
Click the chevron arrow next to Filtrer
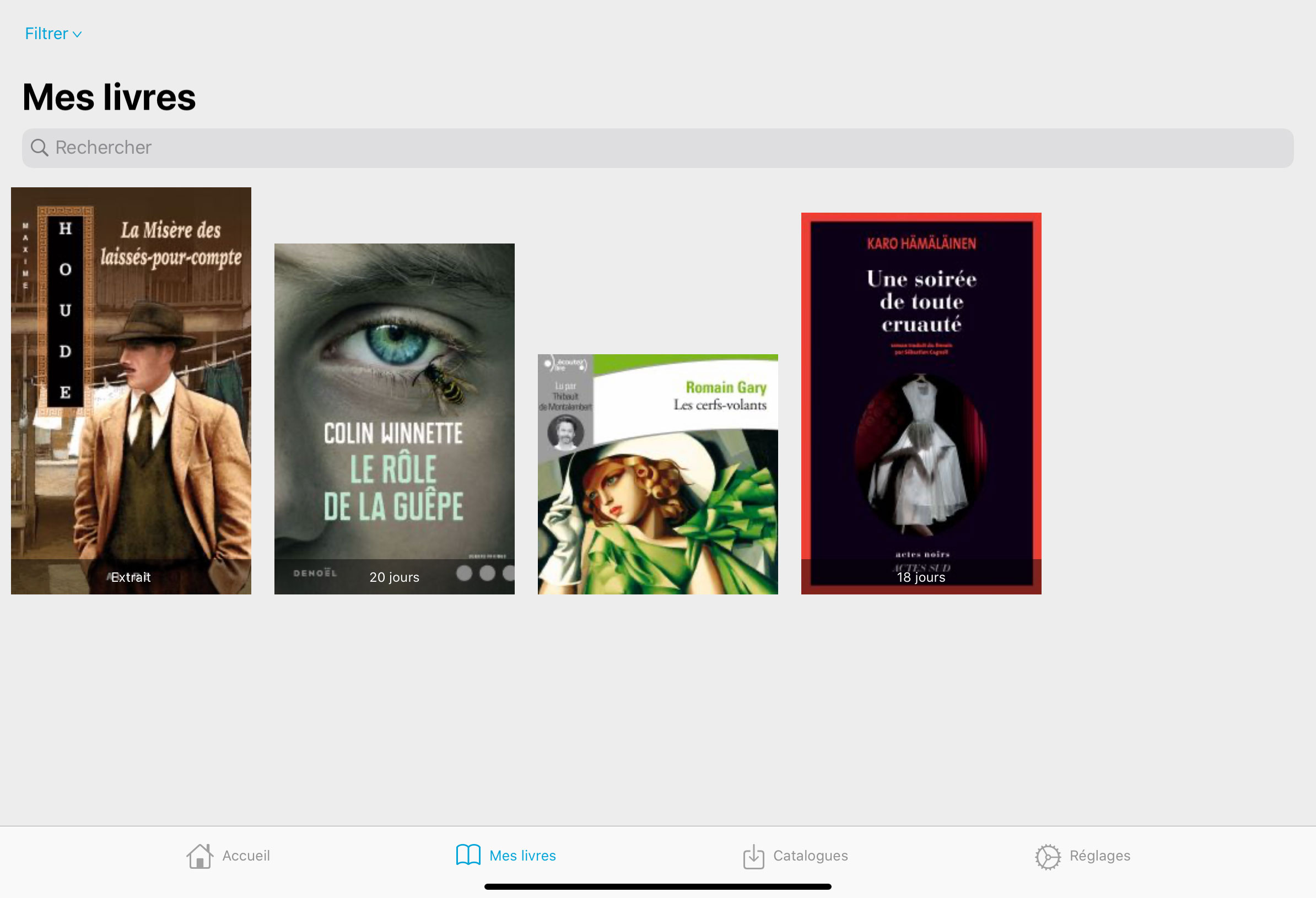click(78, 35)
